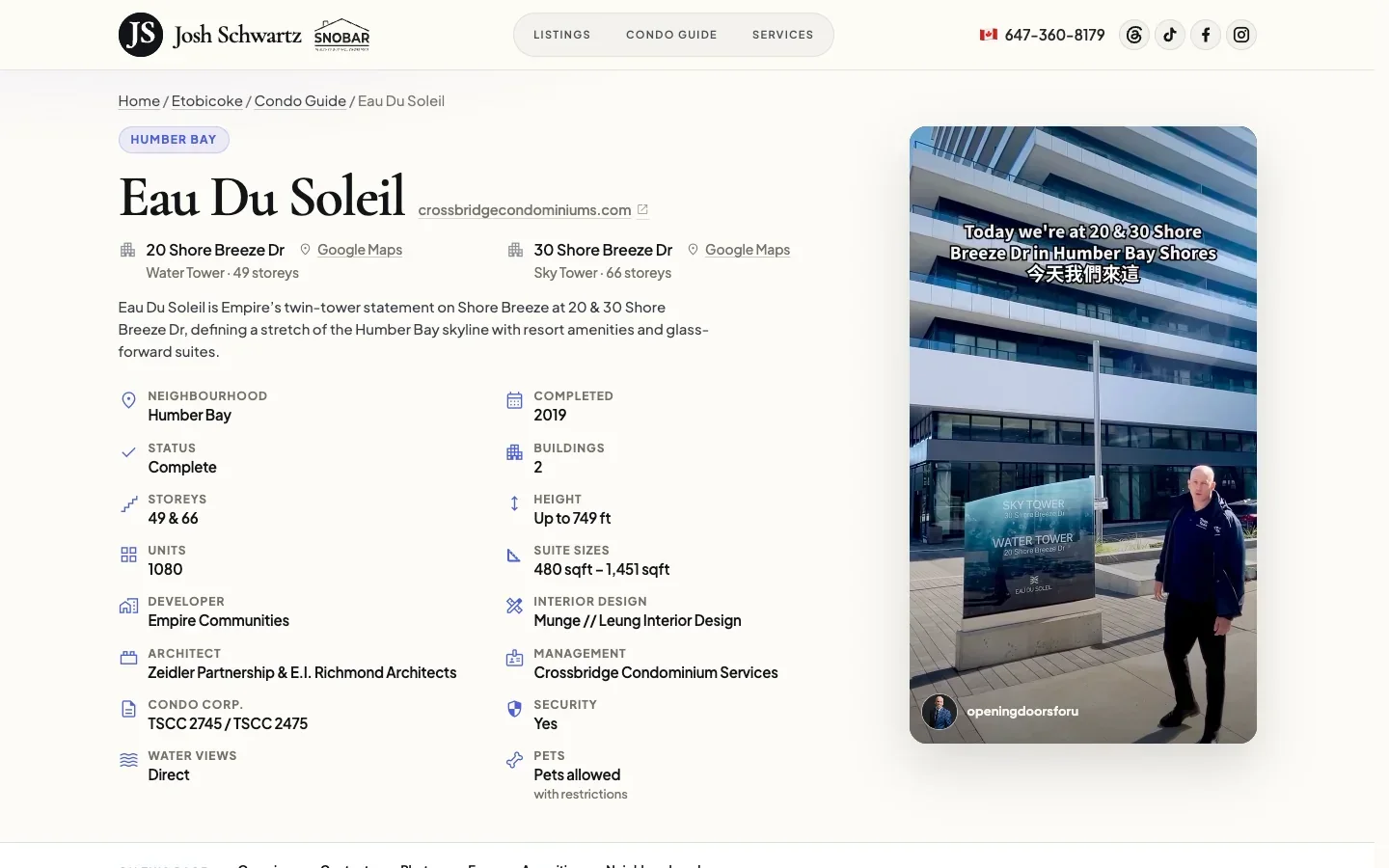Viewport: 1389px width, 868px height.
Task: Open the Services menu
Action: point(782,35)
